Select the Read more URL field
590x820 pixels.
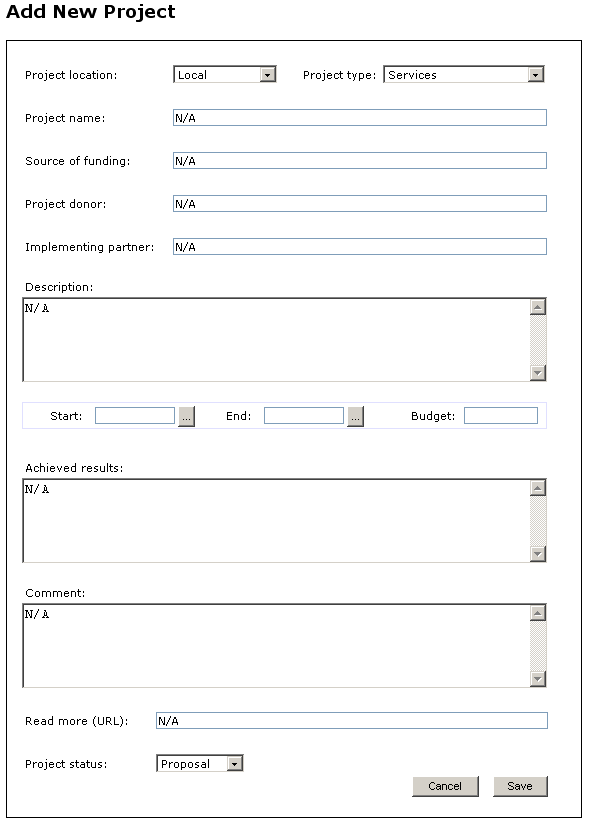[x=351, y=721]
